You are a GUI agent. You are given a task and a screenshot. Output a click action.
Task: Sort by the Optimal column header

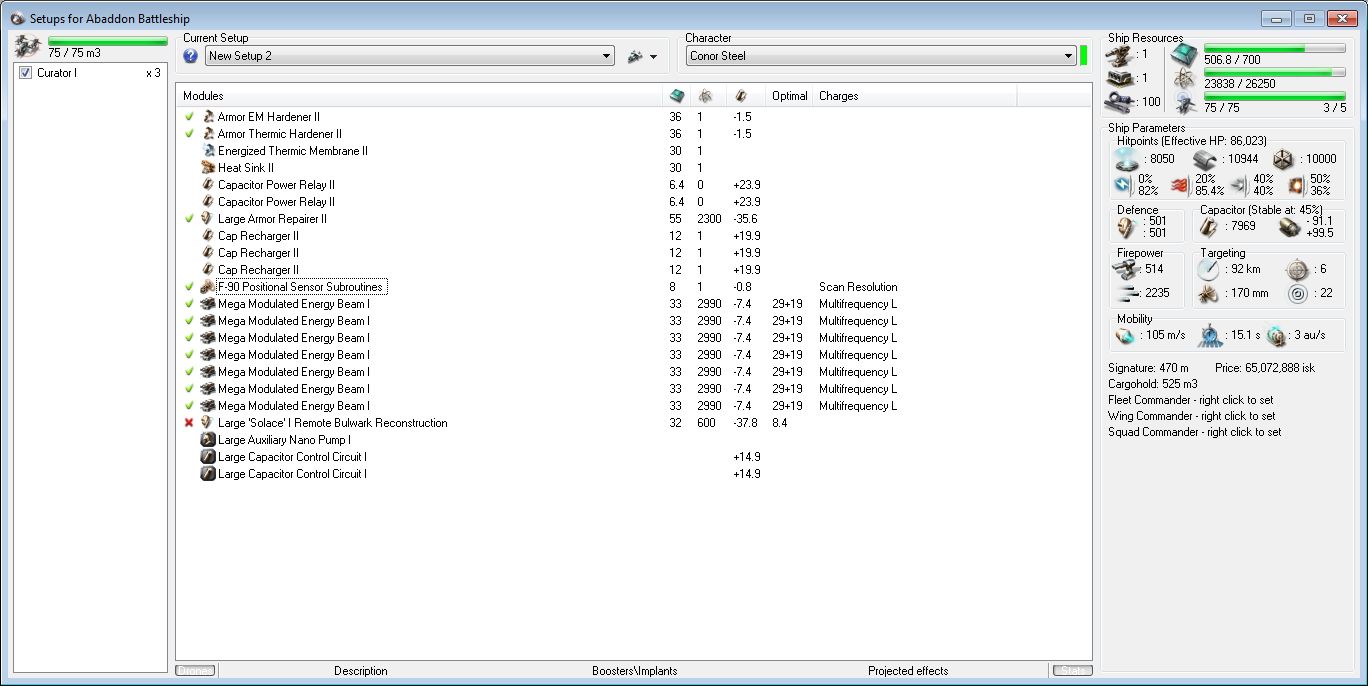[790, 96]
